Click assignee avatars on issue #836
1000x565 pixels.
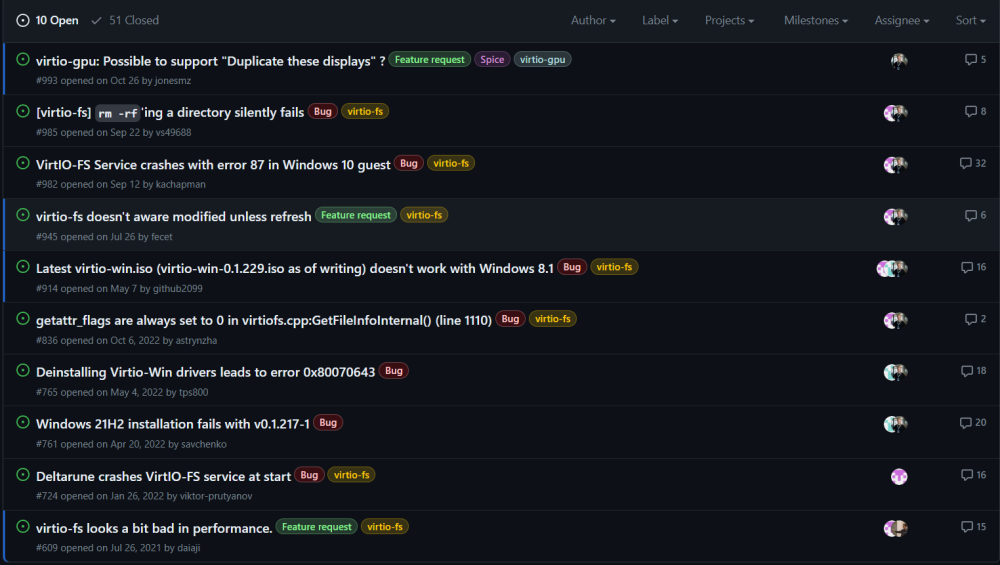(x=895, y=320)
